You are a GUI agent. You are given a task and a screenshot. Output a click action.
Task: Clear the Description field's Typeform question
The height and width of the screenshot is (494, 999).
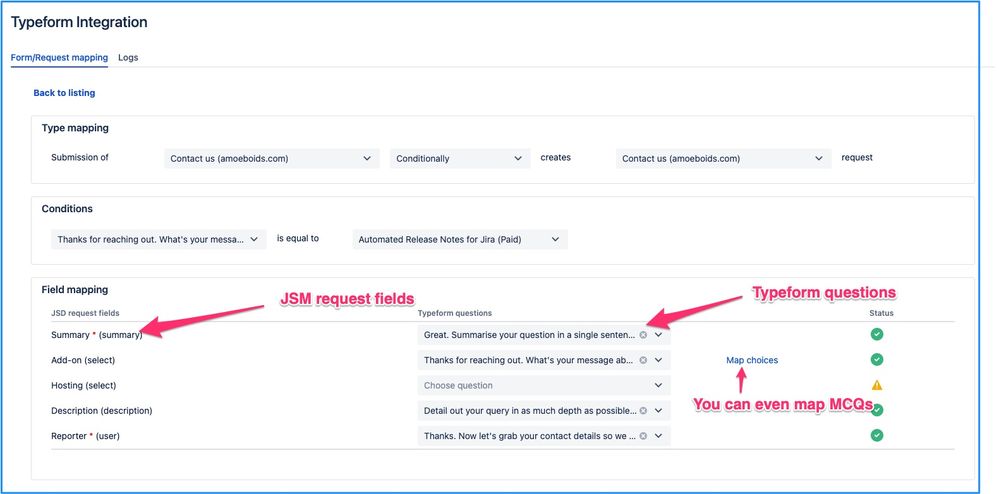pos(643,411)
